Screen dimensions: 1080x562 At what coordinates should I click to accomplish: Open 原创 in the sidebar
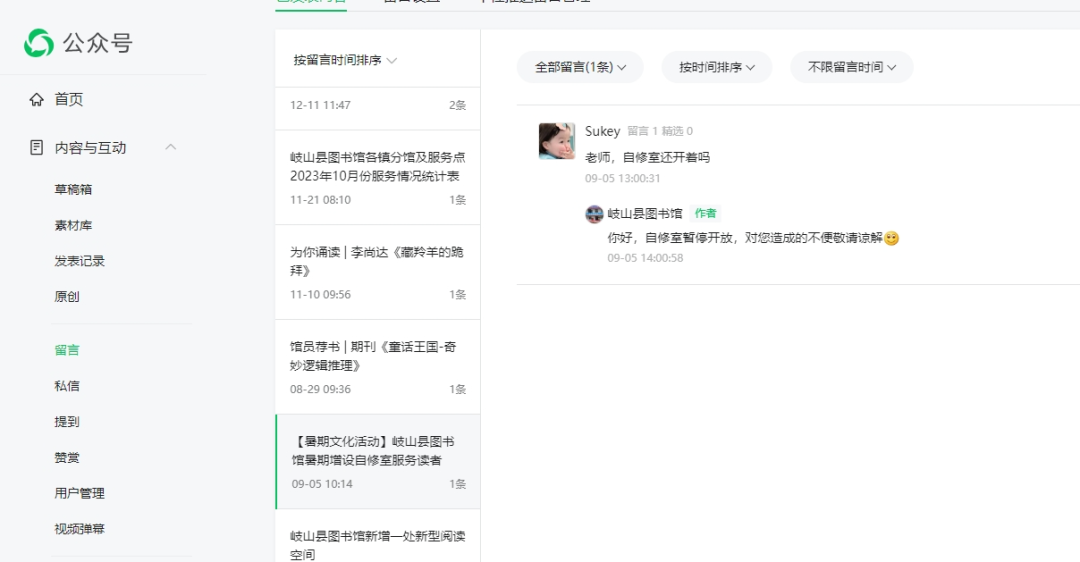(67, 297)
